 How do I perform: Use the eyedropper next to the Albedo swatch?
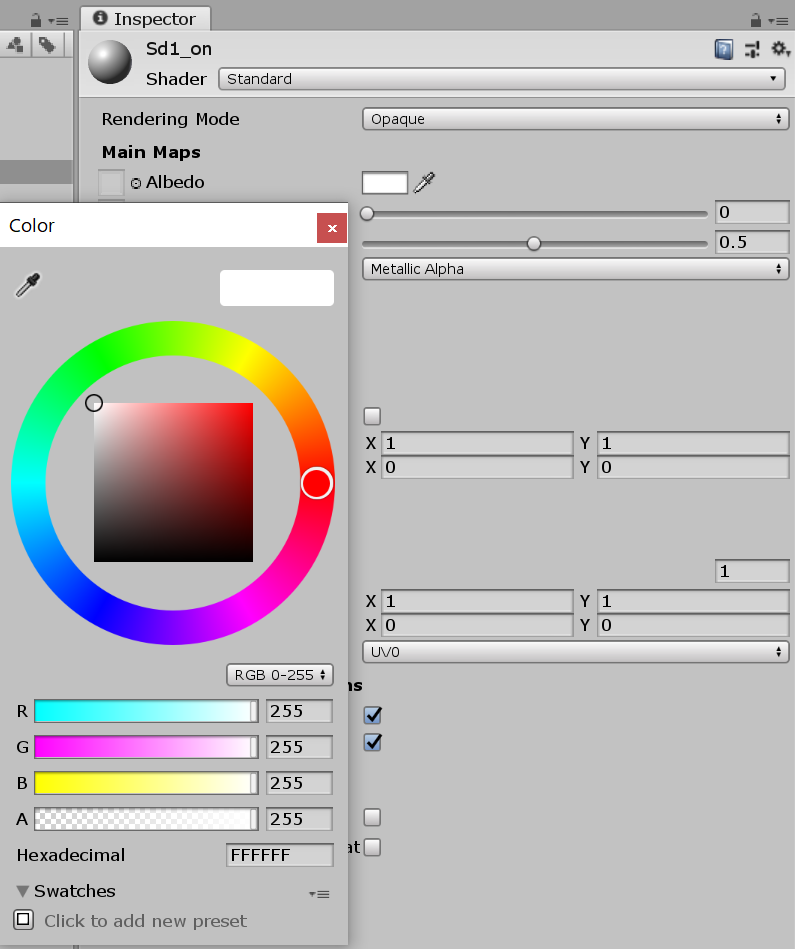coord(424,182)
